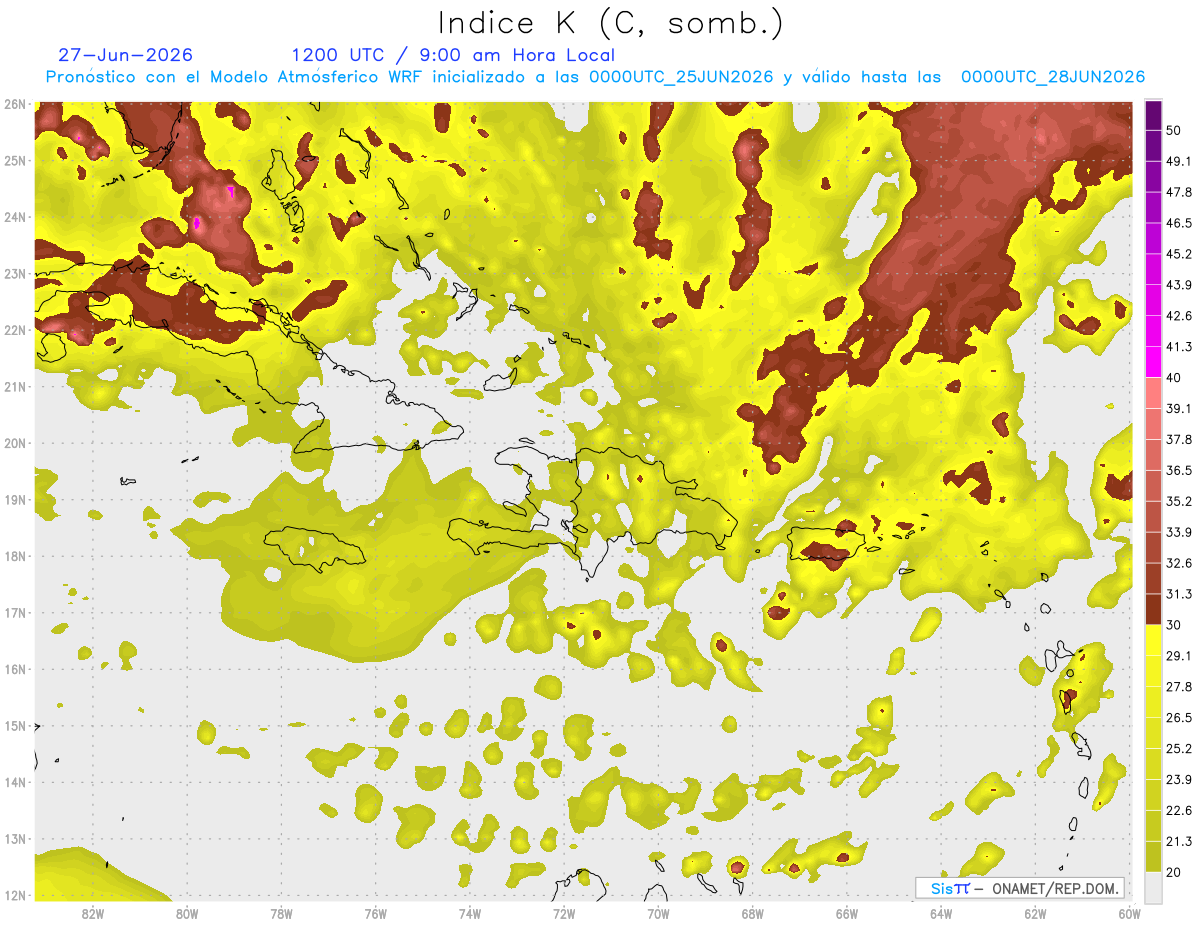This screenshot has width=1200, height=927.
Task: Click the "25N" latitude label
Action: click(x=14, y=160)
